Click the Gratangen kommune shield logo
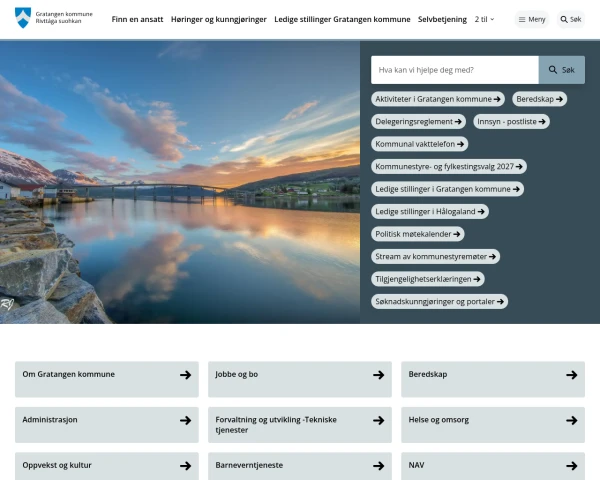 (x=23, y=18)
